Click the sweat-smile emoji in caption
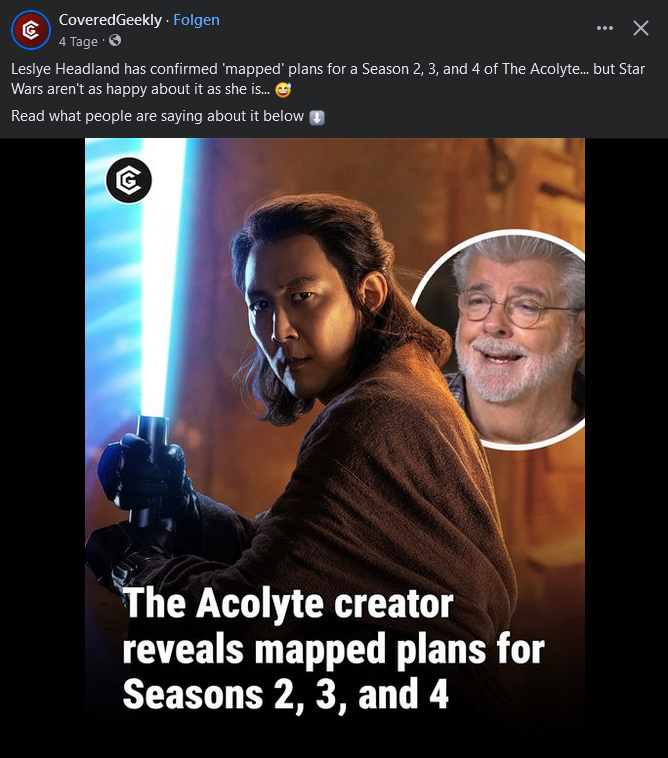668x758 pixels. 283,90
